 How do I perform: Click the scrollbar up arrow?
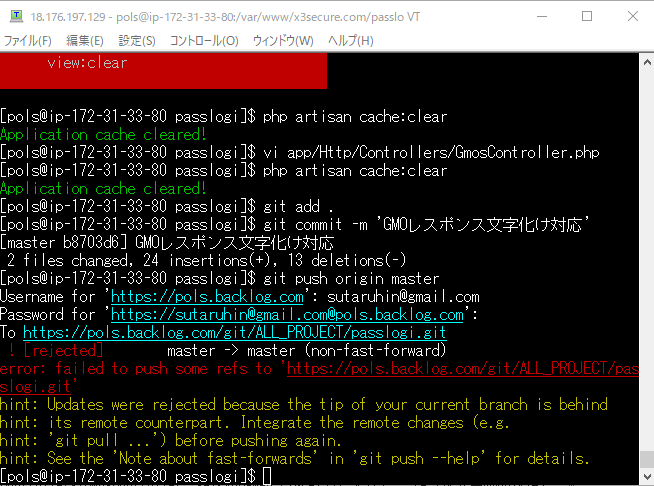pyautogui.click(x=647, y=63)
